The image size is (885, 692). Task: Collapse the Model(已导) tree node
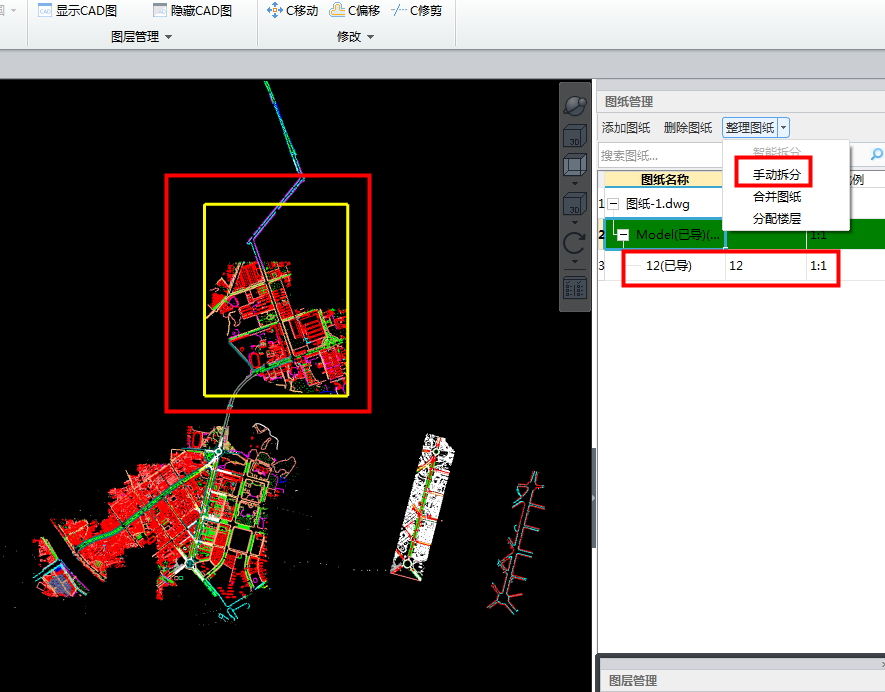coord(623,235)
